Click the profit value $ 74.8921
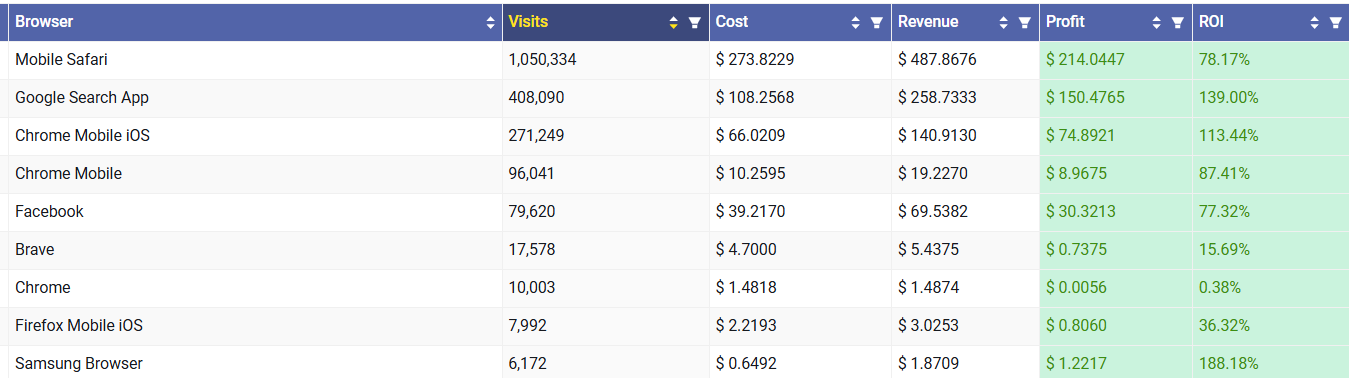Viewport: 1349px width, 378px height. pos(1081,136)
